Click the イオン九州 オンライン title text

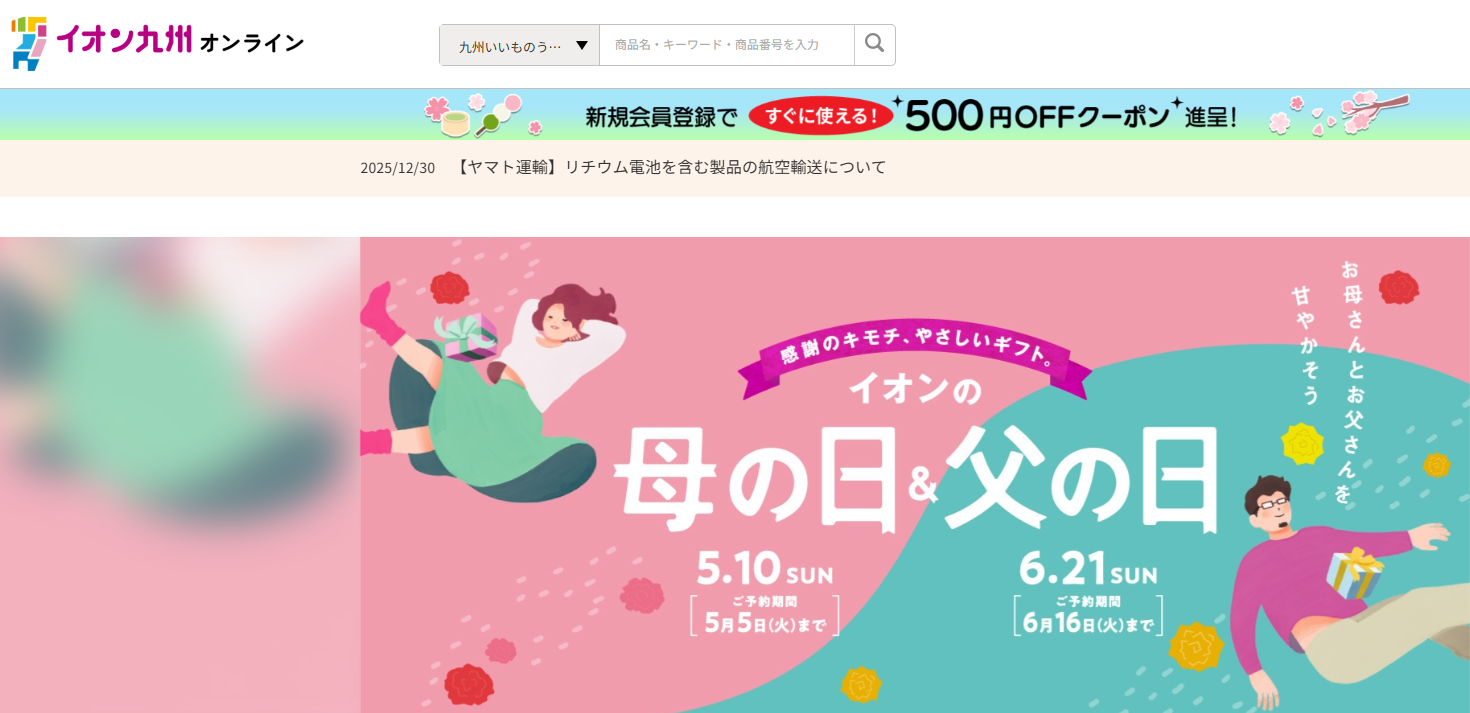point(180,40)
